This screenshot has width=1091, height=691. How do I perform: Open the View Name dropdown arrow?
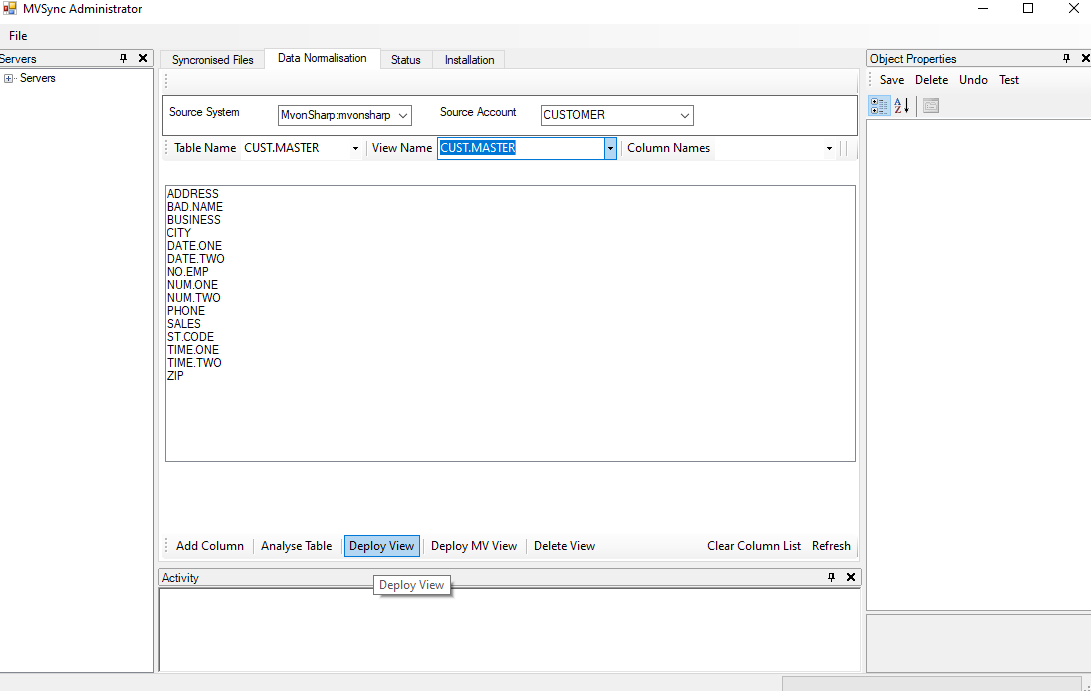[610, 148]
